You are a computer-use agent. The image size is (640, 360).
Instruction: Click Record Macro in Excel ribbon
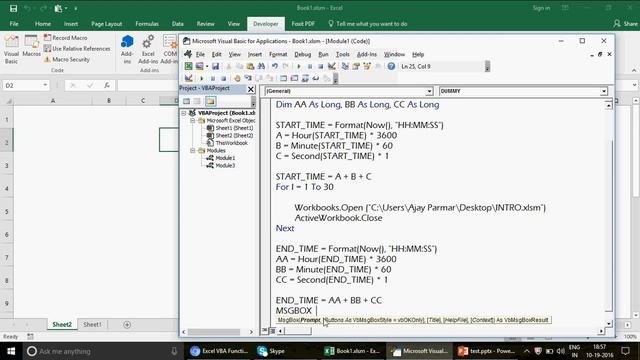[x=66, y=38]
